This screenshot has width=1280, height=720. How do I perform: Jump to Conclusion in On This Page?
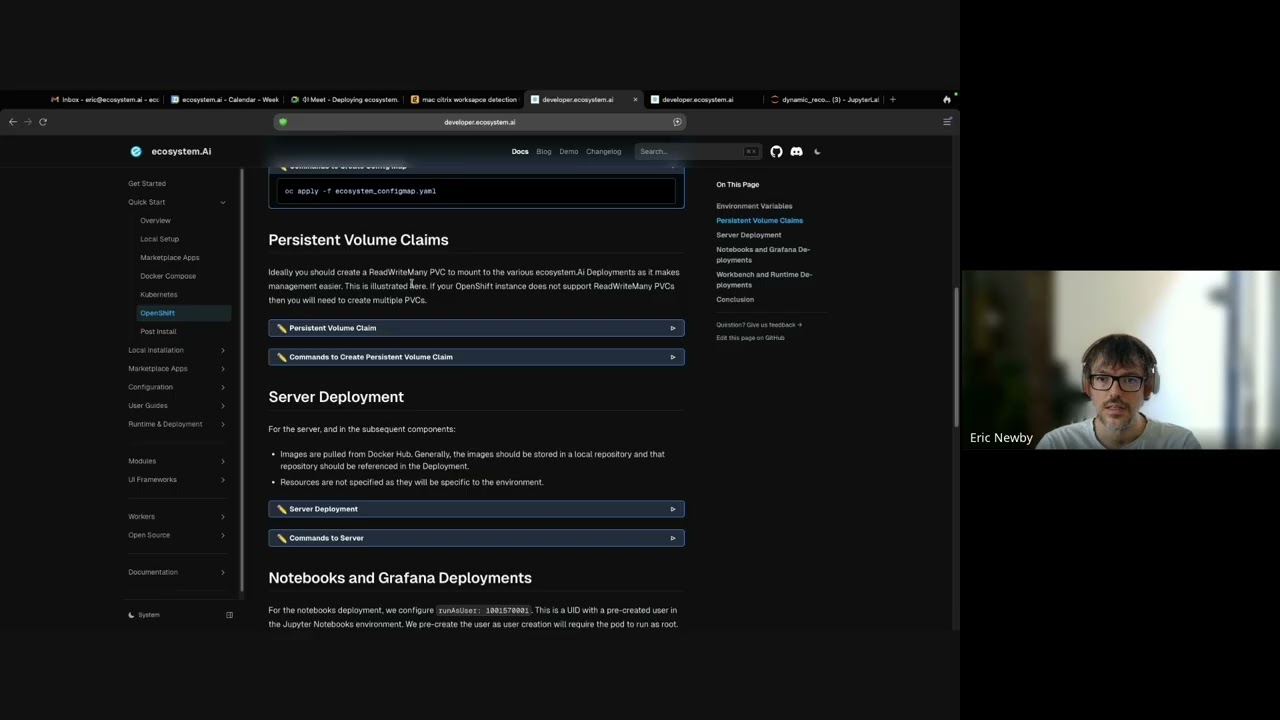click(x=735, y=299)
